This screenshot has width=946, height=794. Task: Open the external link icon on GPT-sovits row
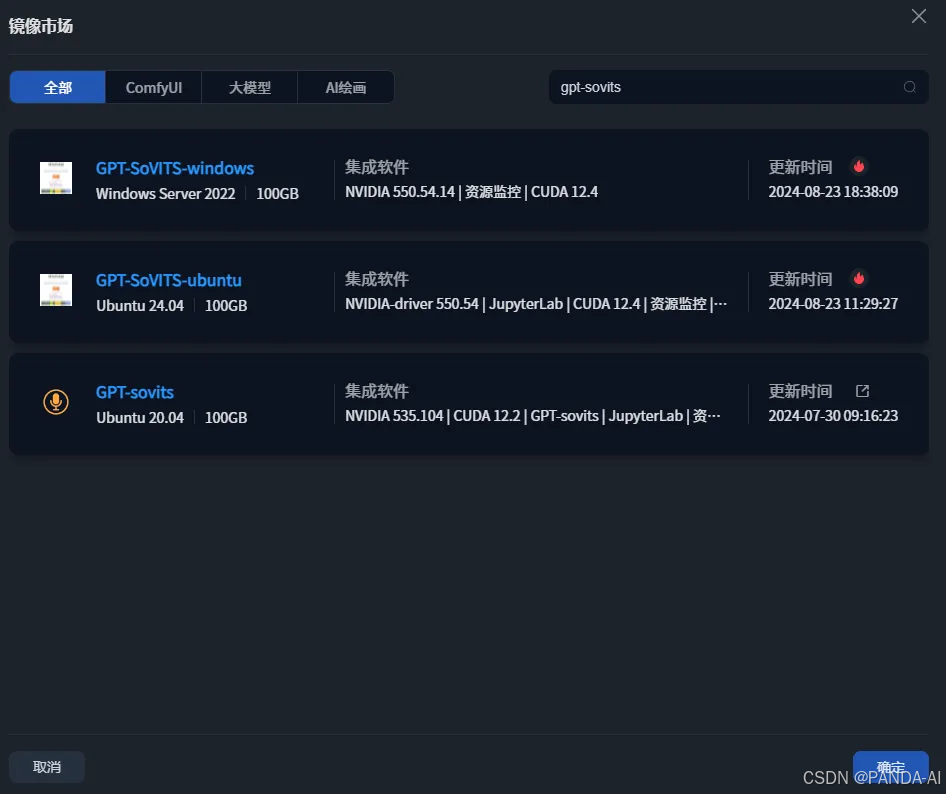(862, 391)
